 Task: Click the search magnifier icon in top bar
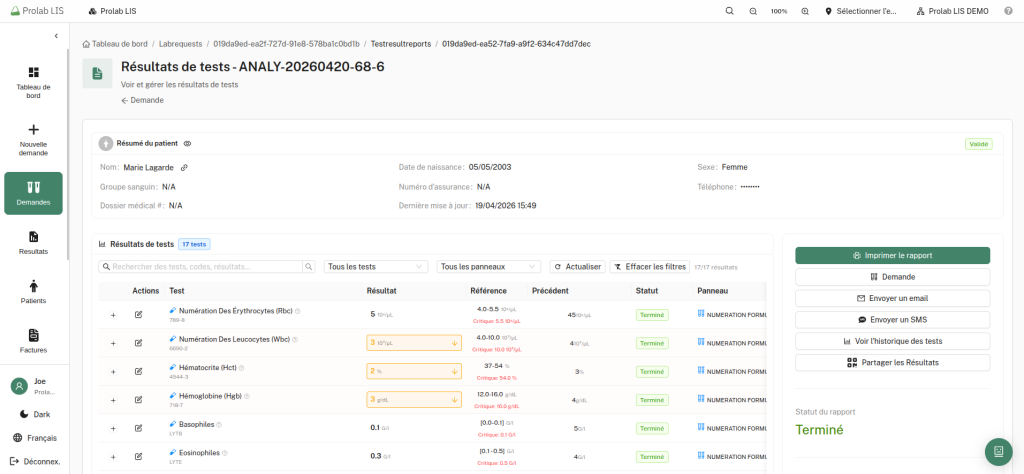pyautogui.click(x=730, y=10)
